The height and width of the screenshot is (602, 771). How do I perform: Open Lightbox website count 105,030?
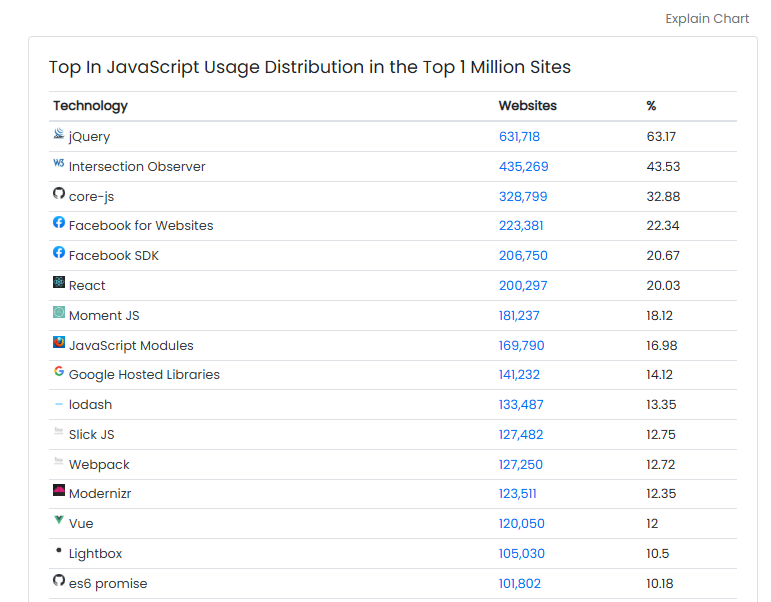pyautogui.click(x=522, y=553)
